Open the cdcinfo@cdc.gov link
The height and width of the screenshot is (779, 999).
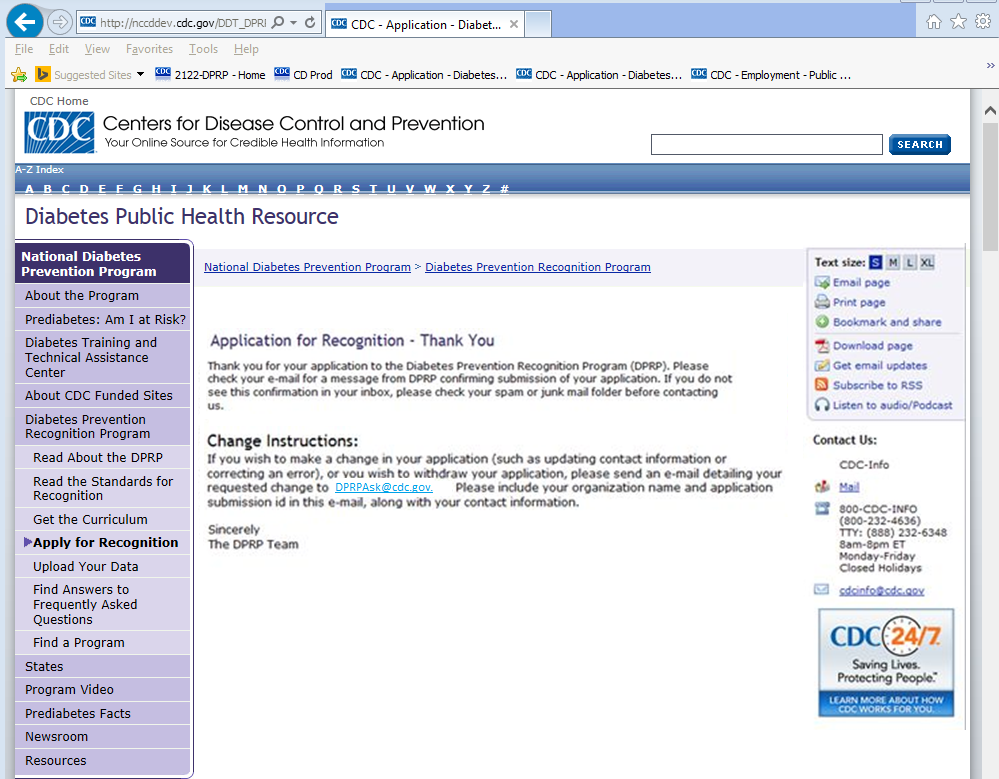881,590
